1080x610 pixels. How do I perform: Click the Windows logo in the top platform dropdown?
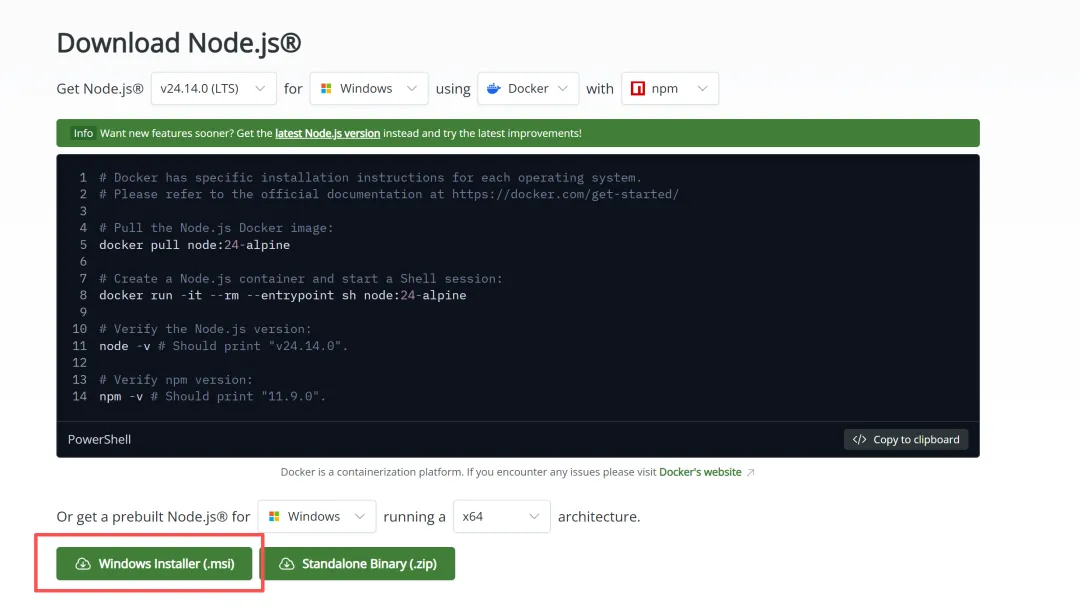pos(326,89)
